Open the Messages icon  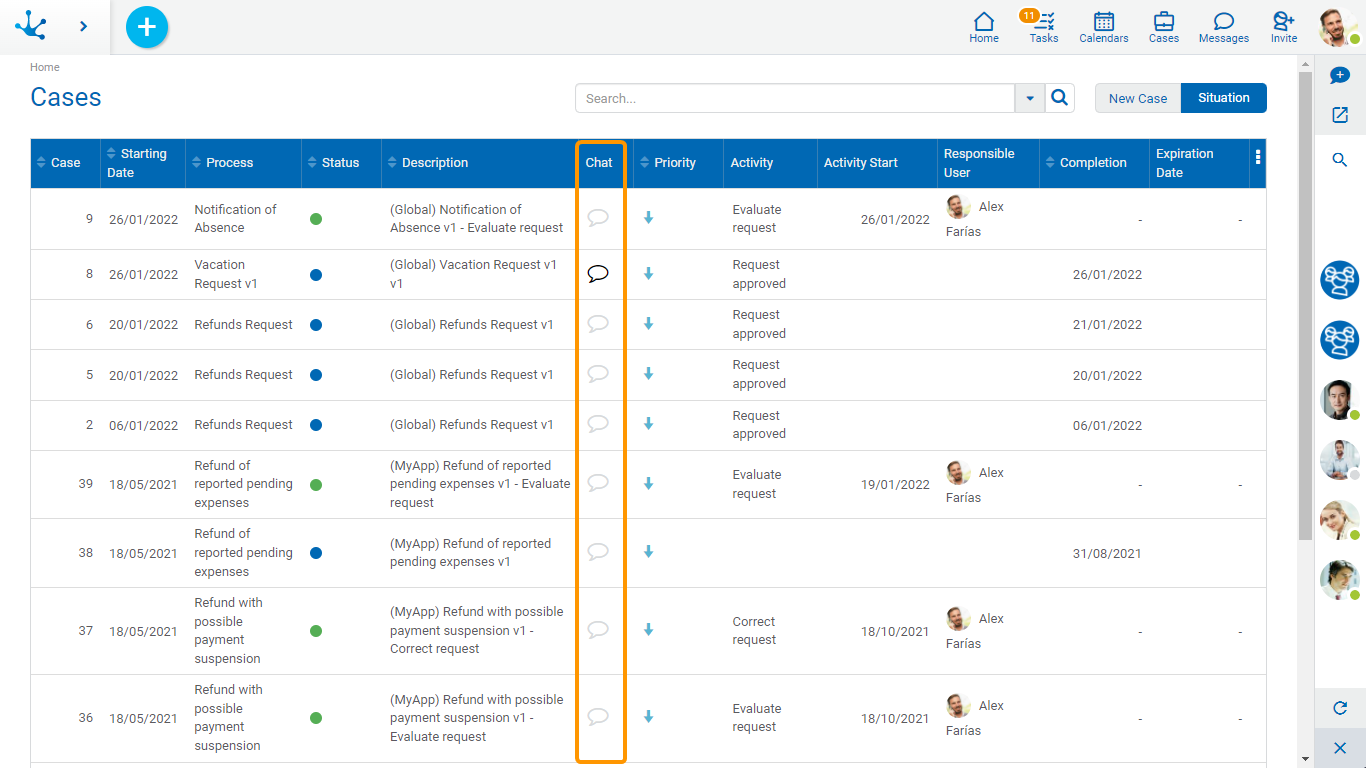tap(1224, 27)
